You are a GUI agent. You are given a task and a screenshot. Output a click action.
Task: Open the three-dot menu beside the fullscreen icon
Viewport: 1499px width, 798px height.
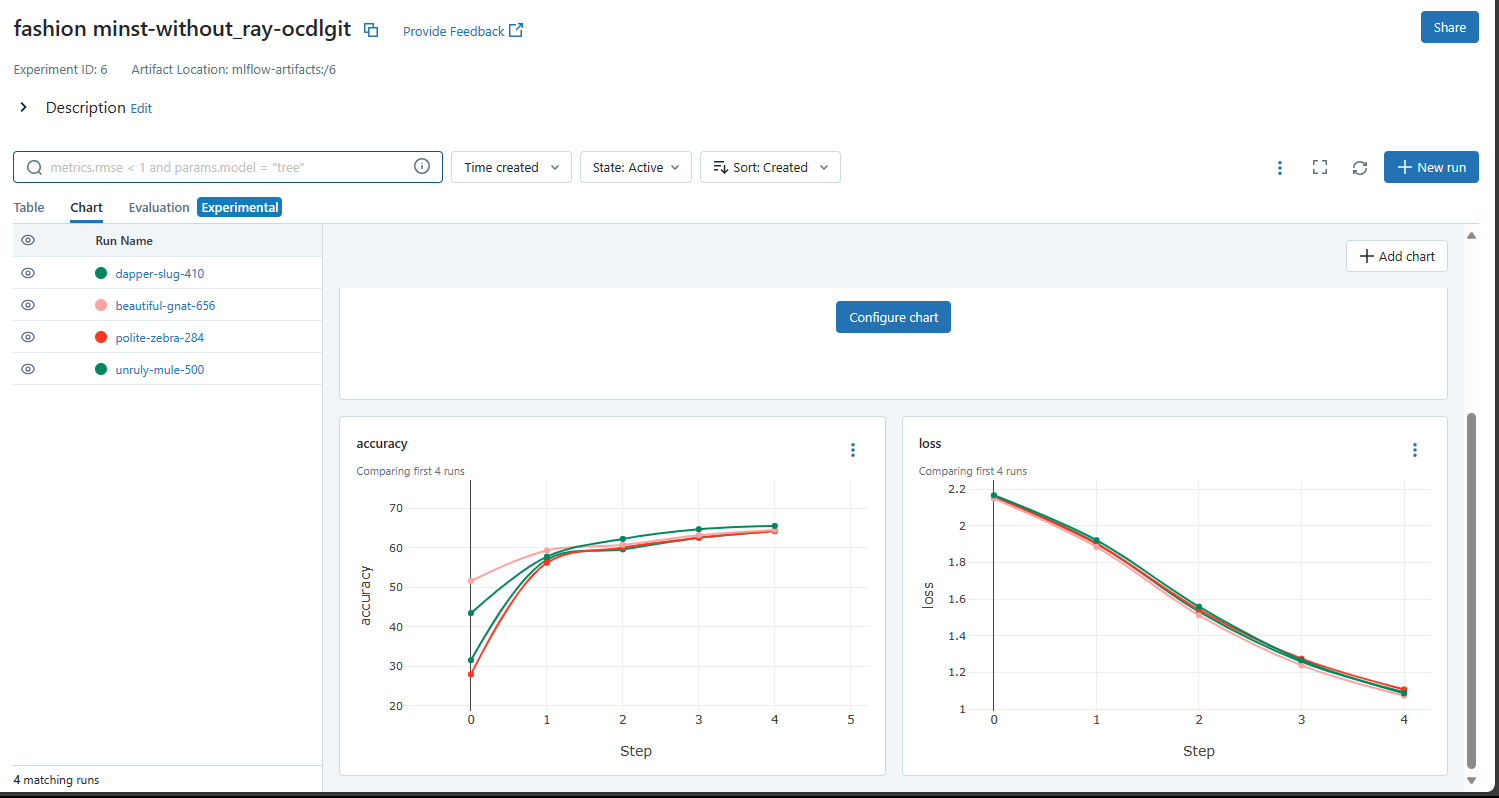(x=1279, y=168)
